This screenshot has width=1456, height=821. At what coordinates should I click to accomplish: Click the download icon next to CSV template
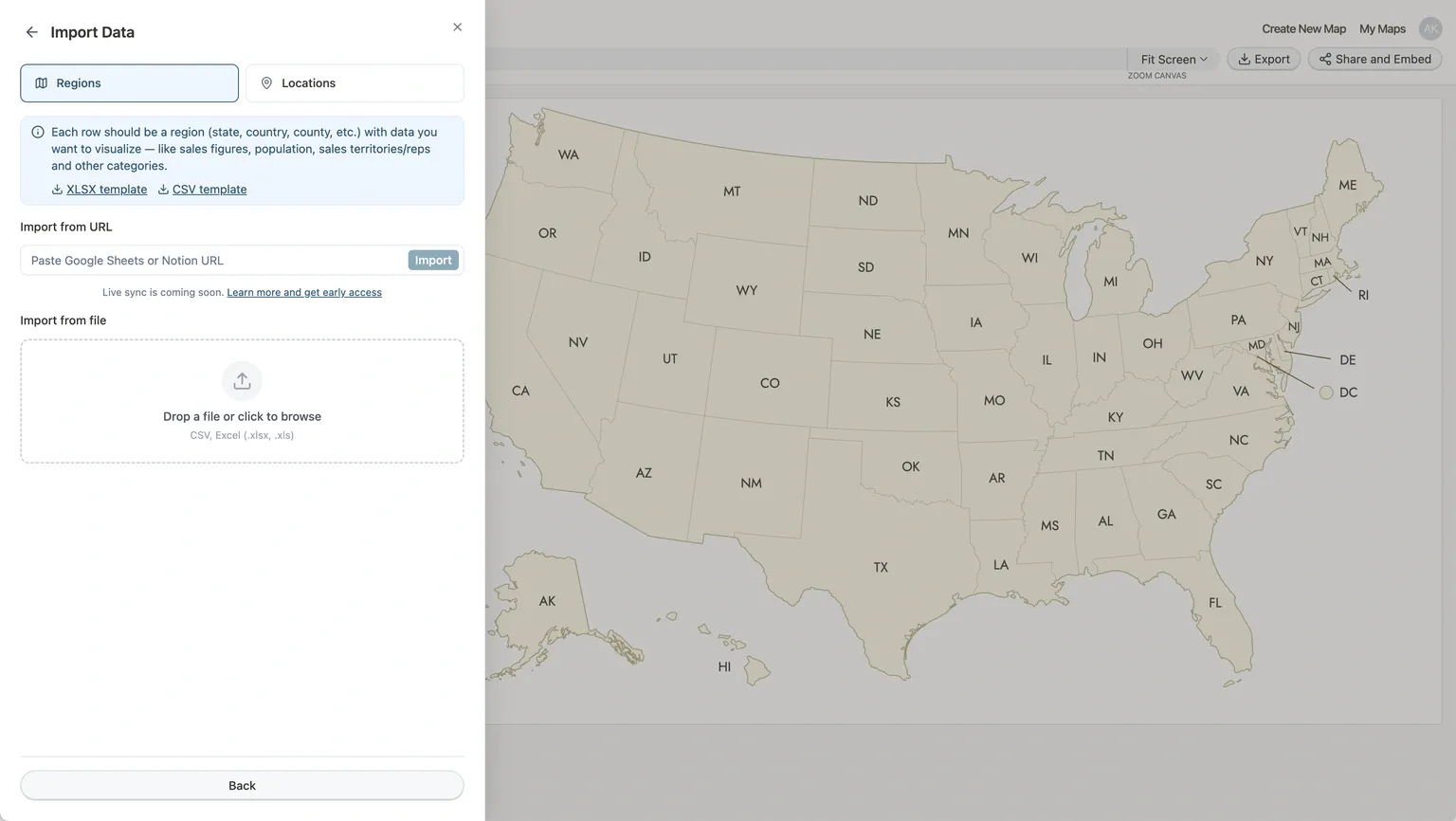coord(163,190)
